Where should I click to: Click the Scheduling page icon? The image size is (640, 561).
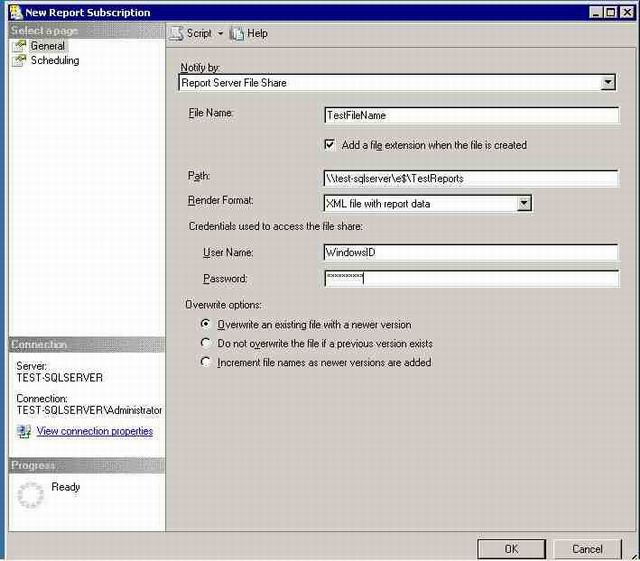point(19,60)
